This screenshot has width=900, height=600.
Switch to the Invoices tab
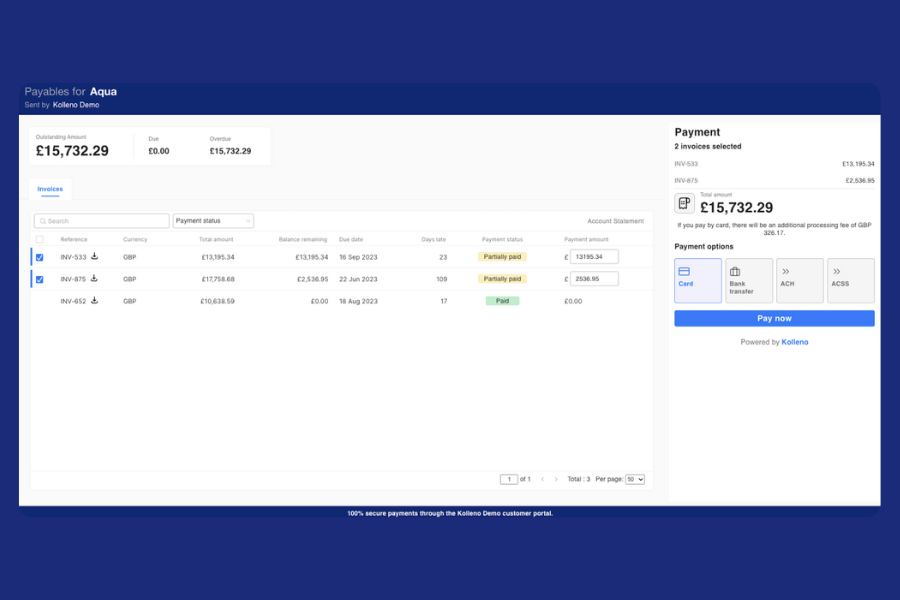[50, 188]
